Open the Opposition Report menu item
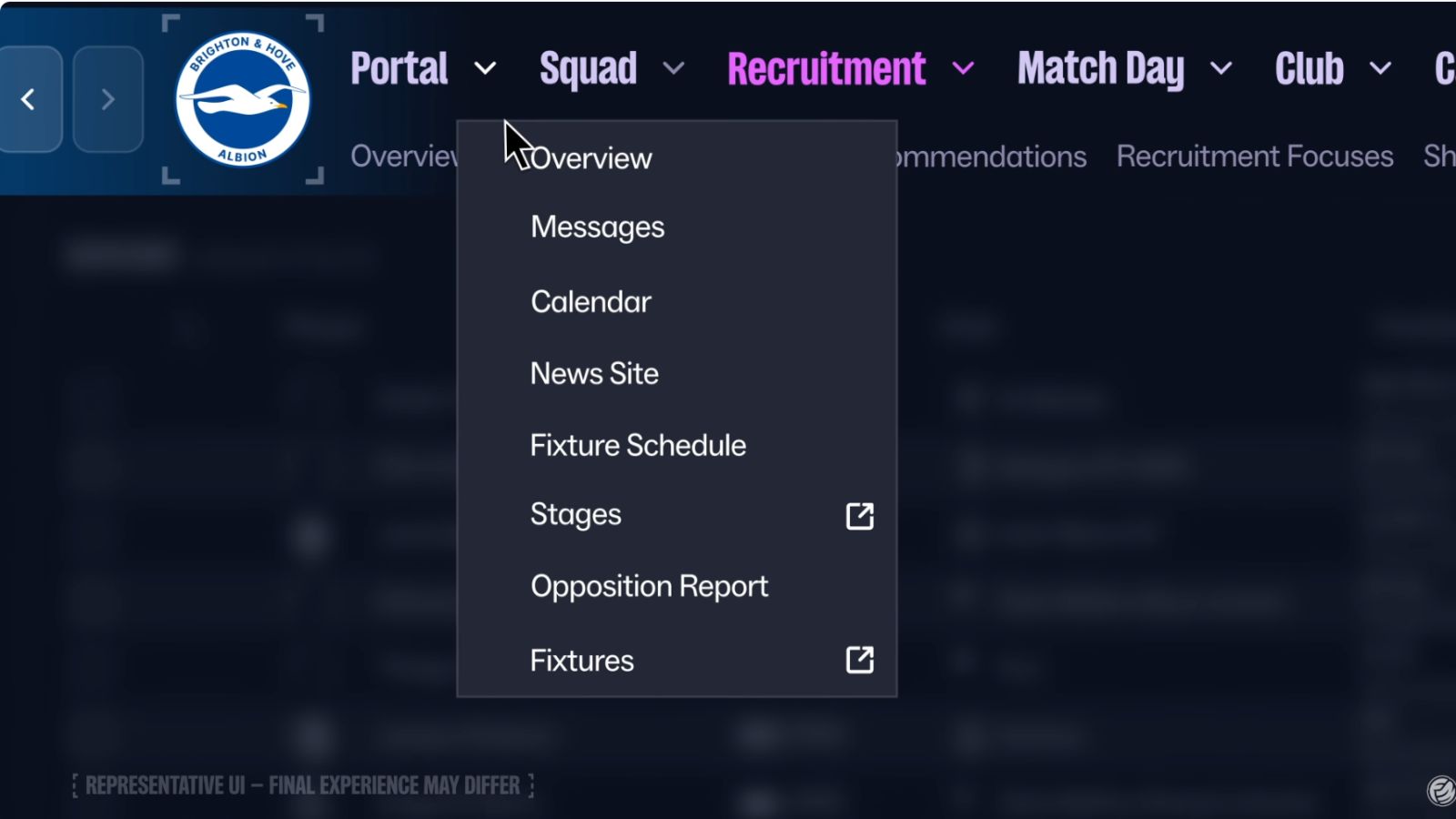This screenshot has width=1456, height=819. point(649,586)
